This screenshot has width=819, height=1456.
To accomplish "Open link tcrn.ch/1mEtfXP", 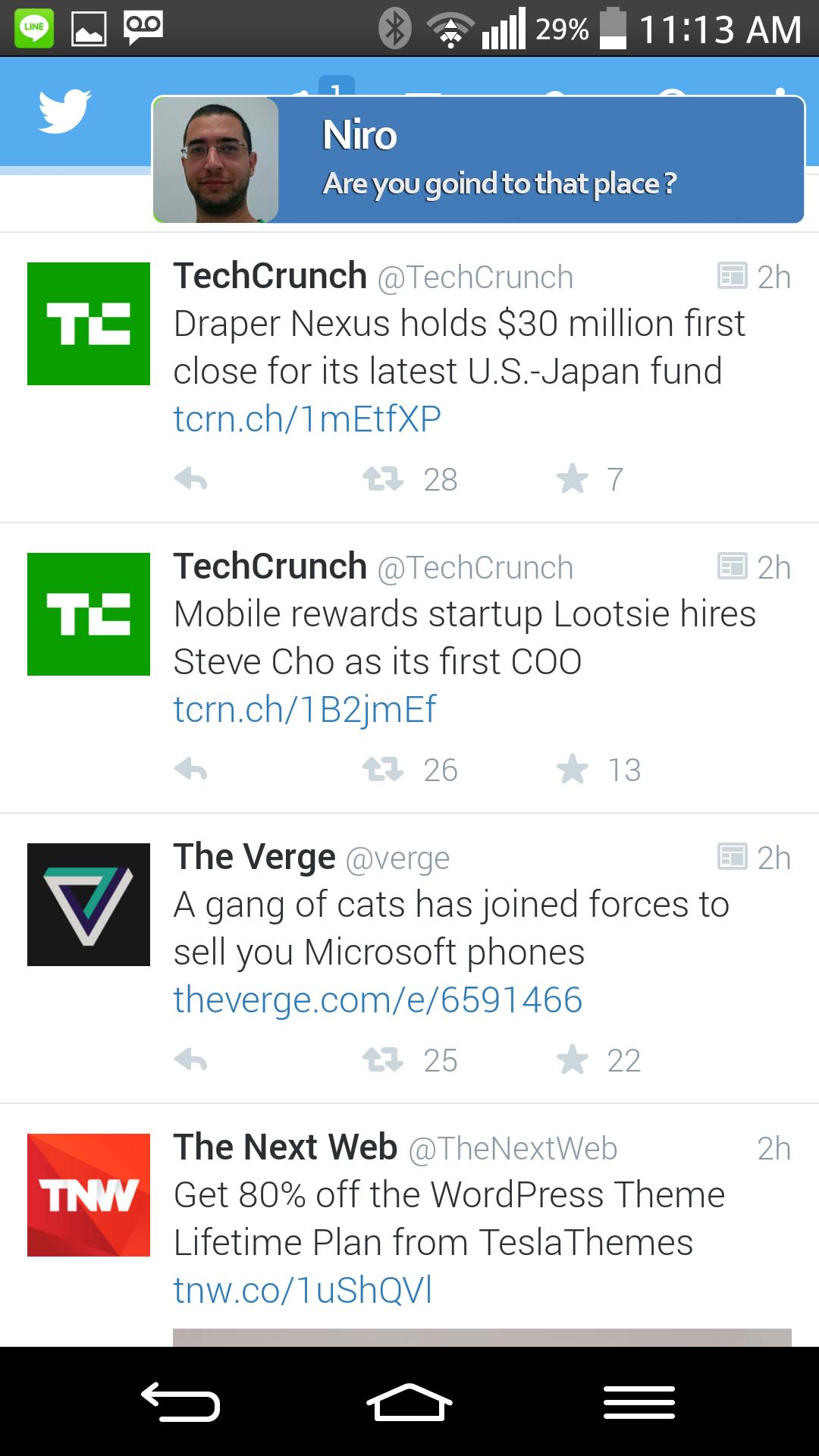I will [306, 419].
